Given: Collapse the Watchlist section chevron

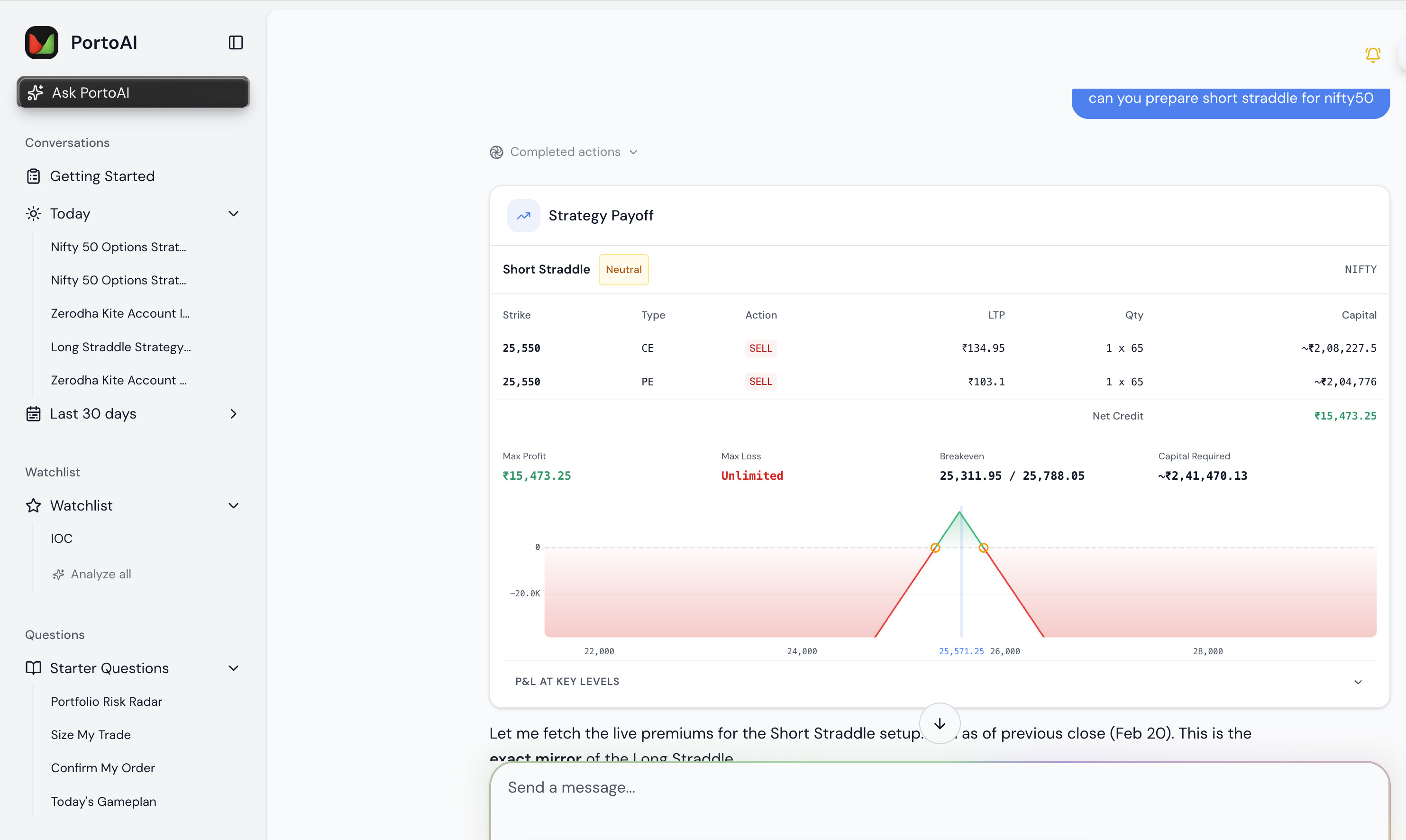Looking at the screenshot, I should 233,505.
